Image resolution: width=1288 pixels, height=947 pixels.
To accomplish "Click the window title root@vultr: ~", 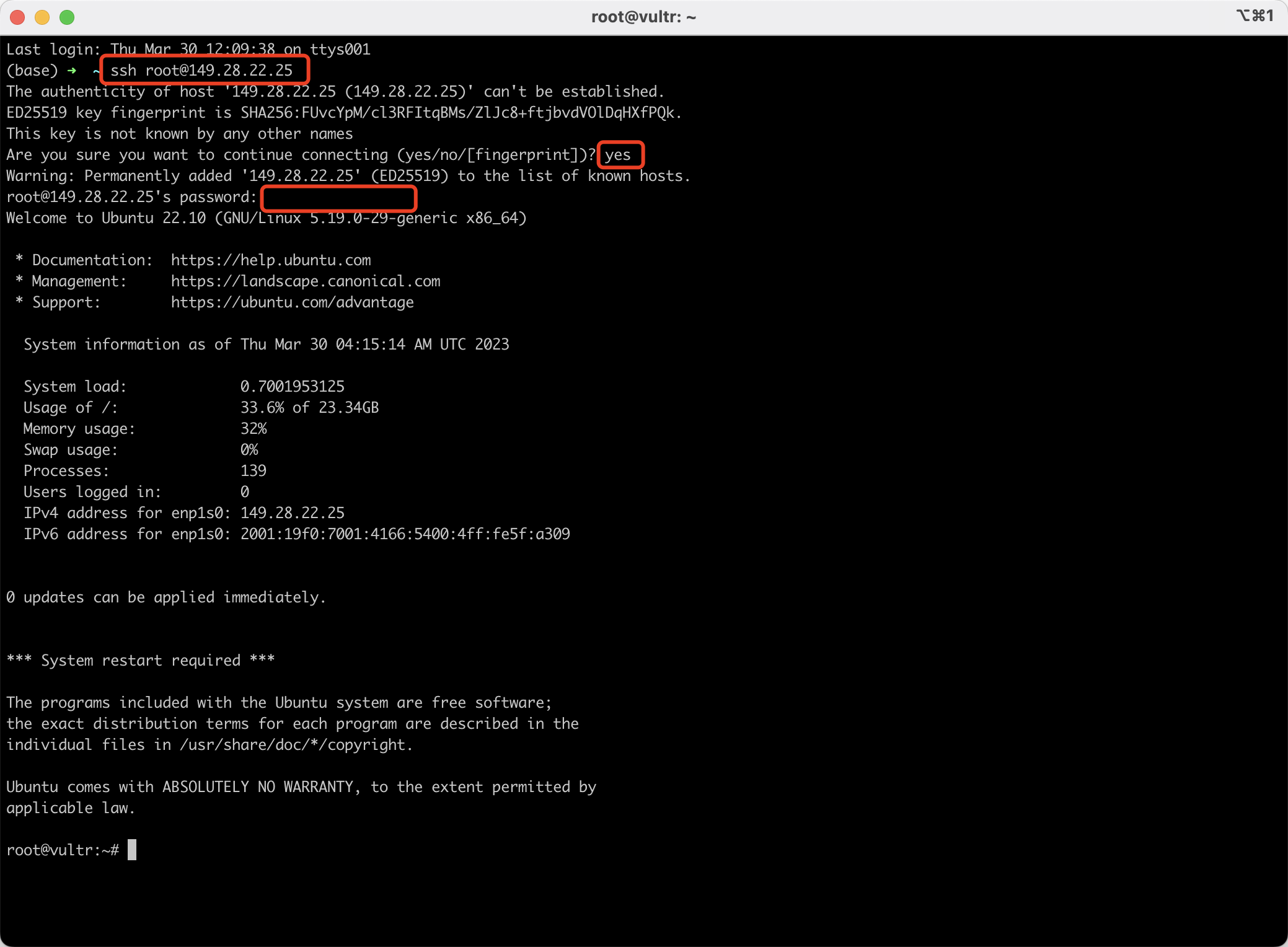I will click(643, 17).
